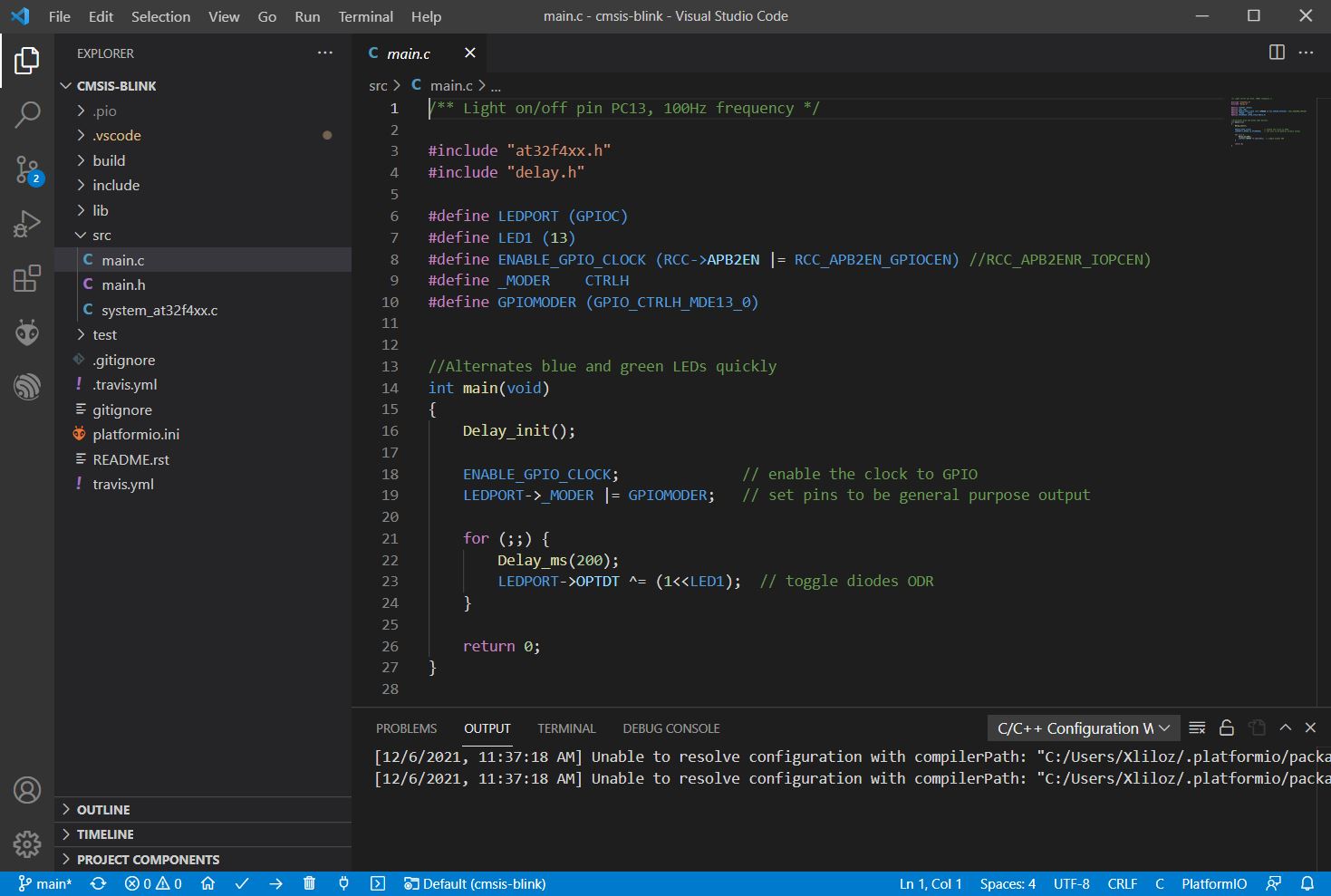Switch to the DEBUG CONSOLE tab

(x=671, y=728)
